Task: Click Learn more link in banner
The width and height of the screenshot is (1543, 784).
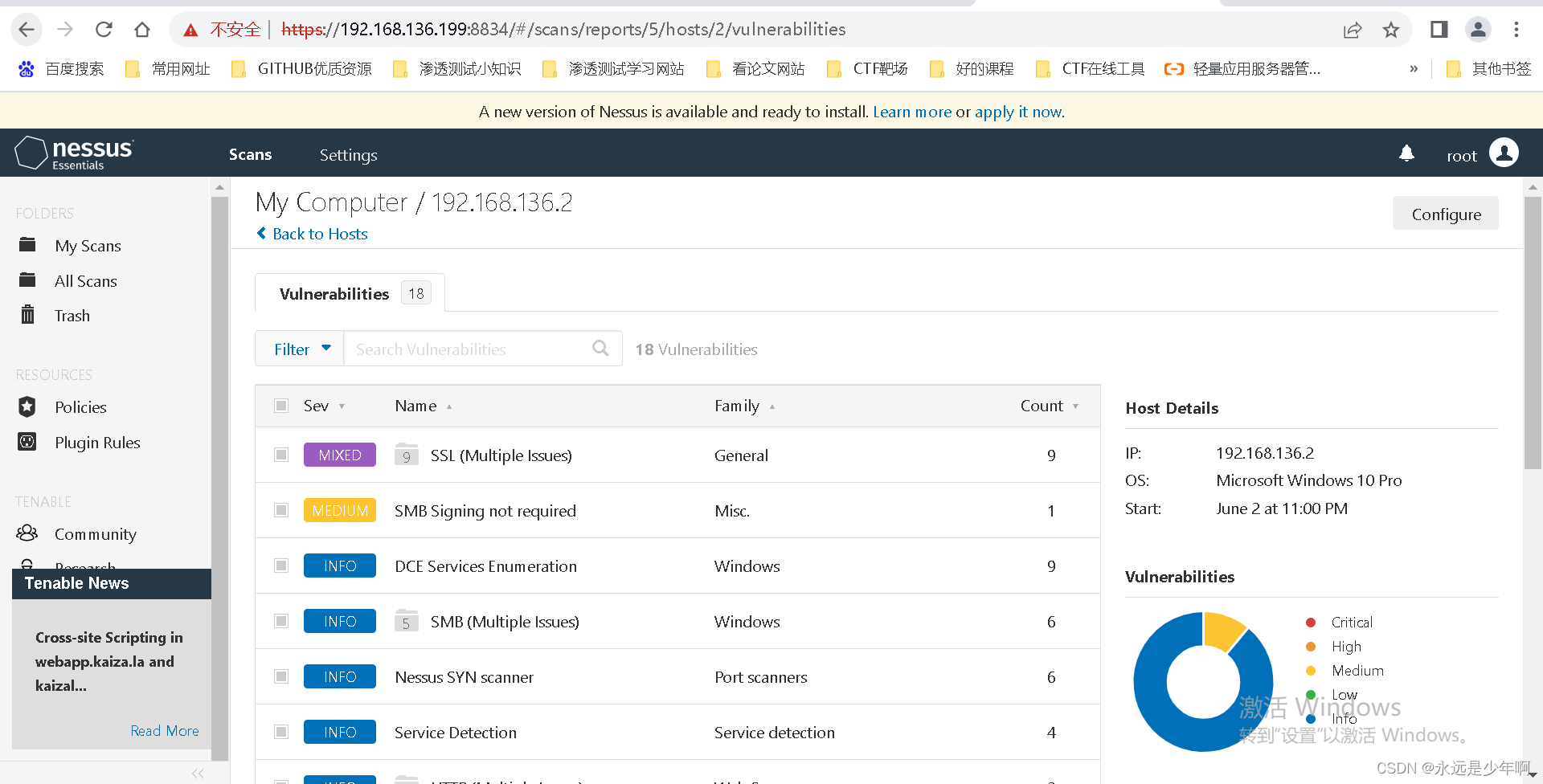Action: click(912, 112)
